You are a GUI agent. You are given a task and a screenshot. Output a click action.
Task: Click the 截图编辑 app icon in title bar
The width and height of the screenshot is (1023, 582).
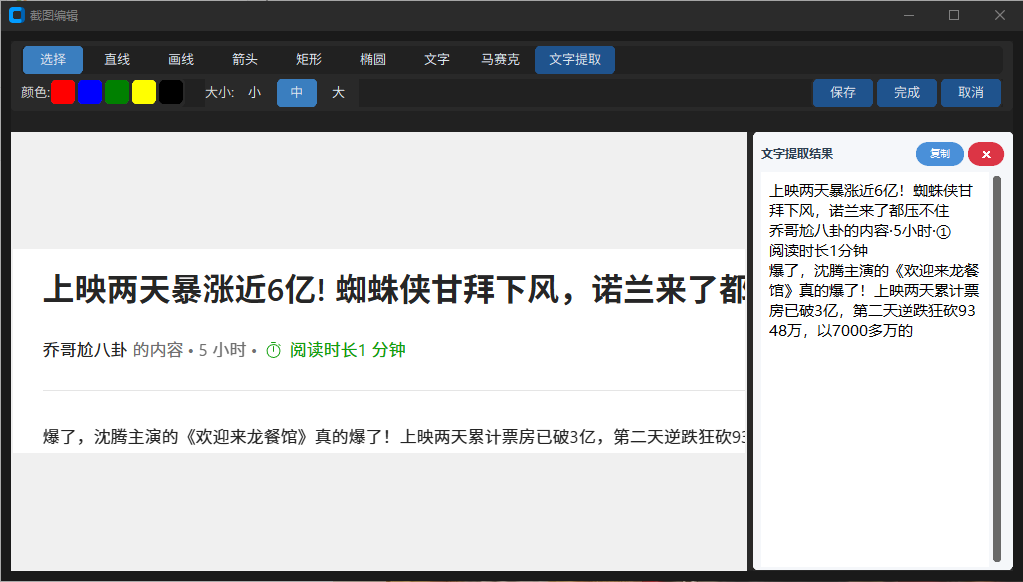pyautogui.click(x=16, y=15)
